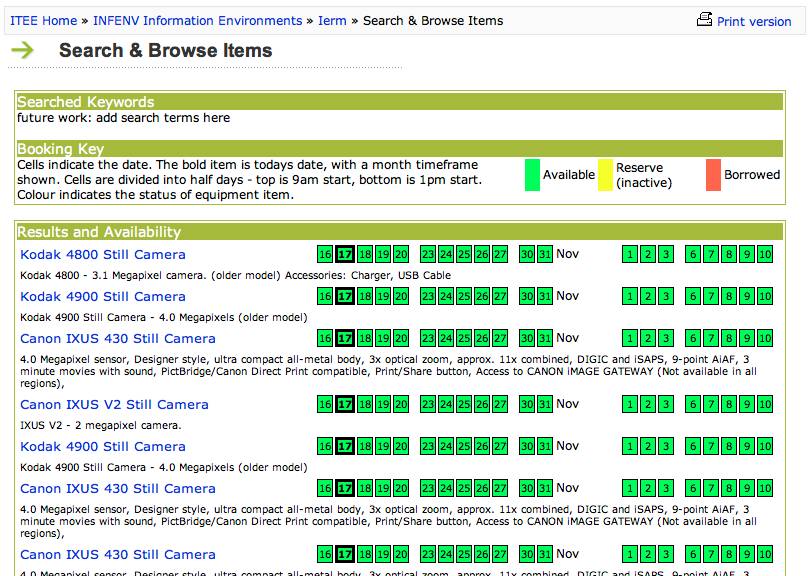Select November 2 for Canon IXUS V2 camera
This screenshot has width=811, height=576.
648,404
